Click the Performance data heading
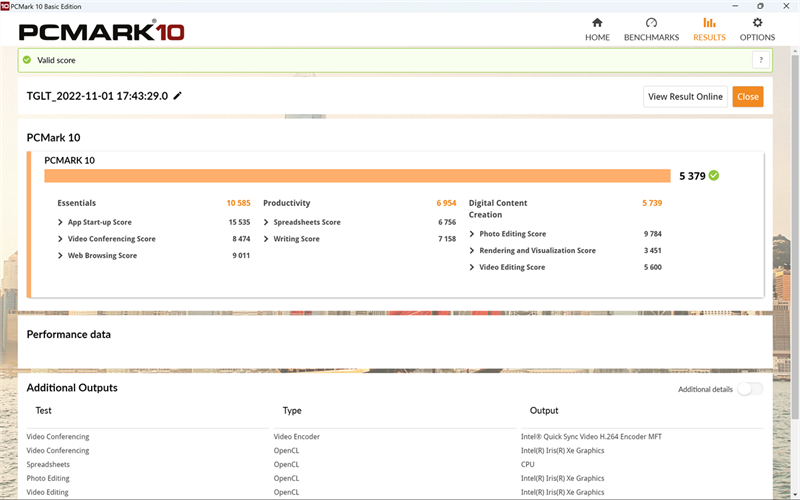 tap(68, 334)
